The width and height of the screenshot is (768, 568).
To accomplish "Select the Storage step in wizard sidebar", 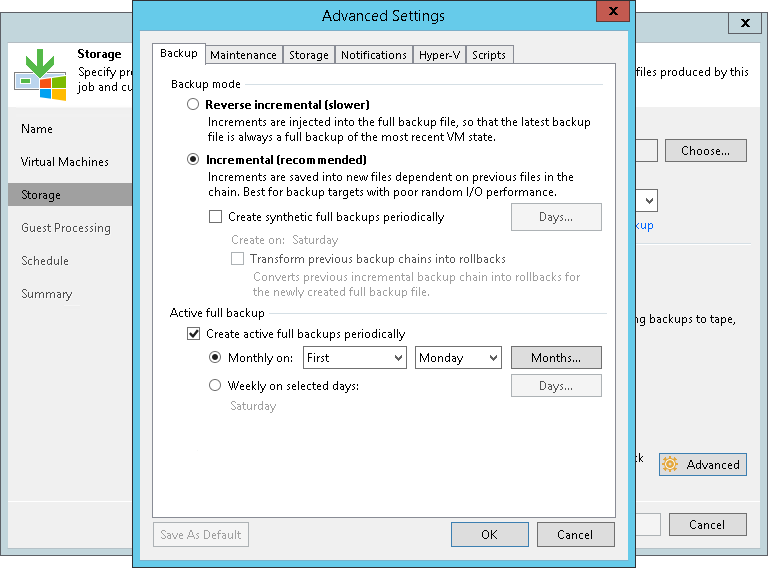I will (x=70, y=195).
